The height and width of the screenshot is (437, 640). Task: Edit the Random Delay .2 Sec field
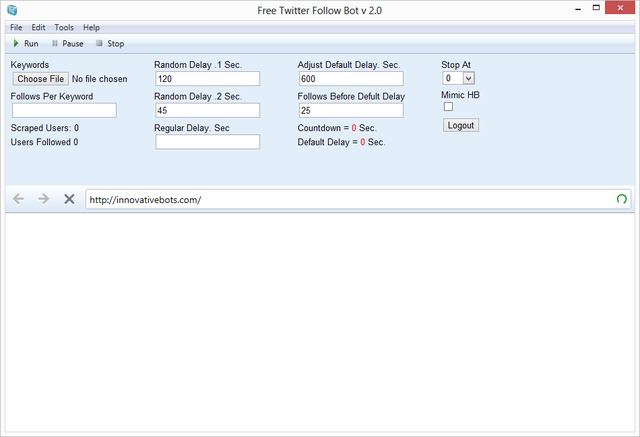207,110
